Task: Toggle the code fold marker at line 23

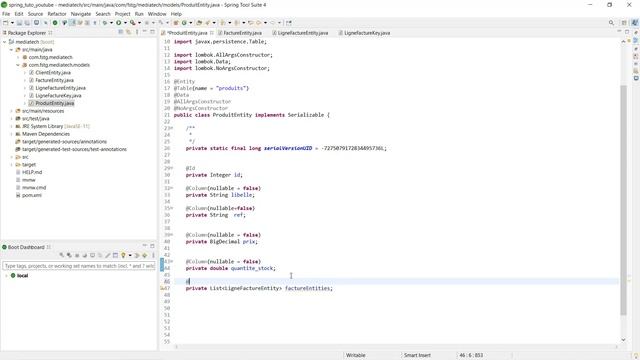Action: (x=172, y=128)
